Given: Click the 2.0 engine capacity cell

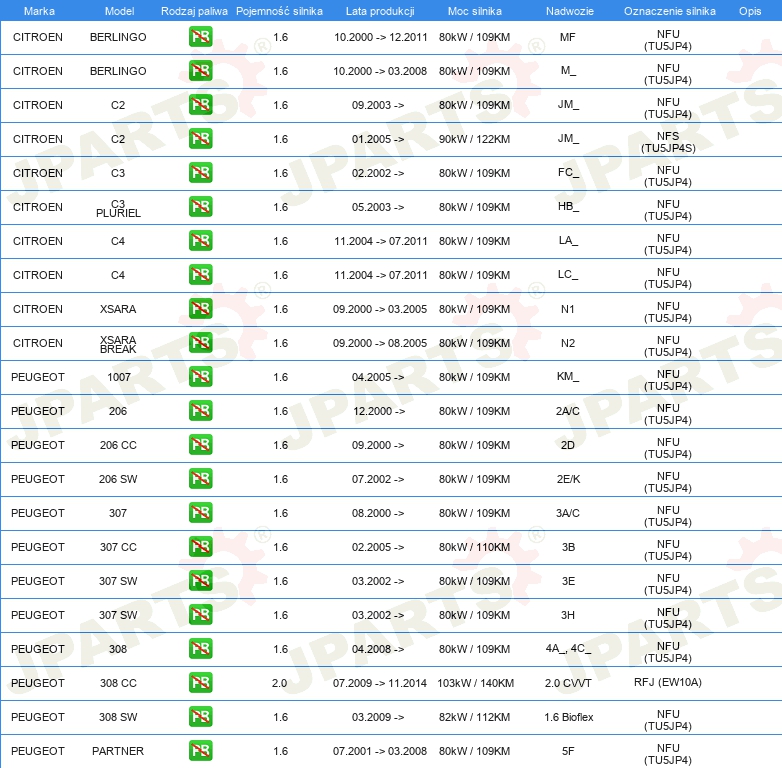Looking at the screenshot, I should pyautogui.click(x=279, y=683).
